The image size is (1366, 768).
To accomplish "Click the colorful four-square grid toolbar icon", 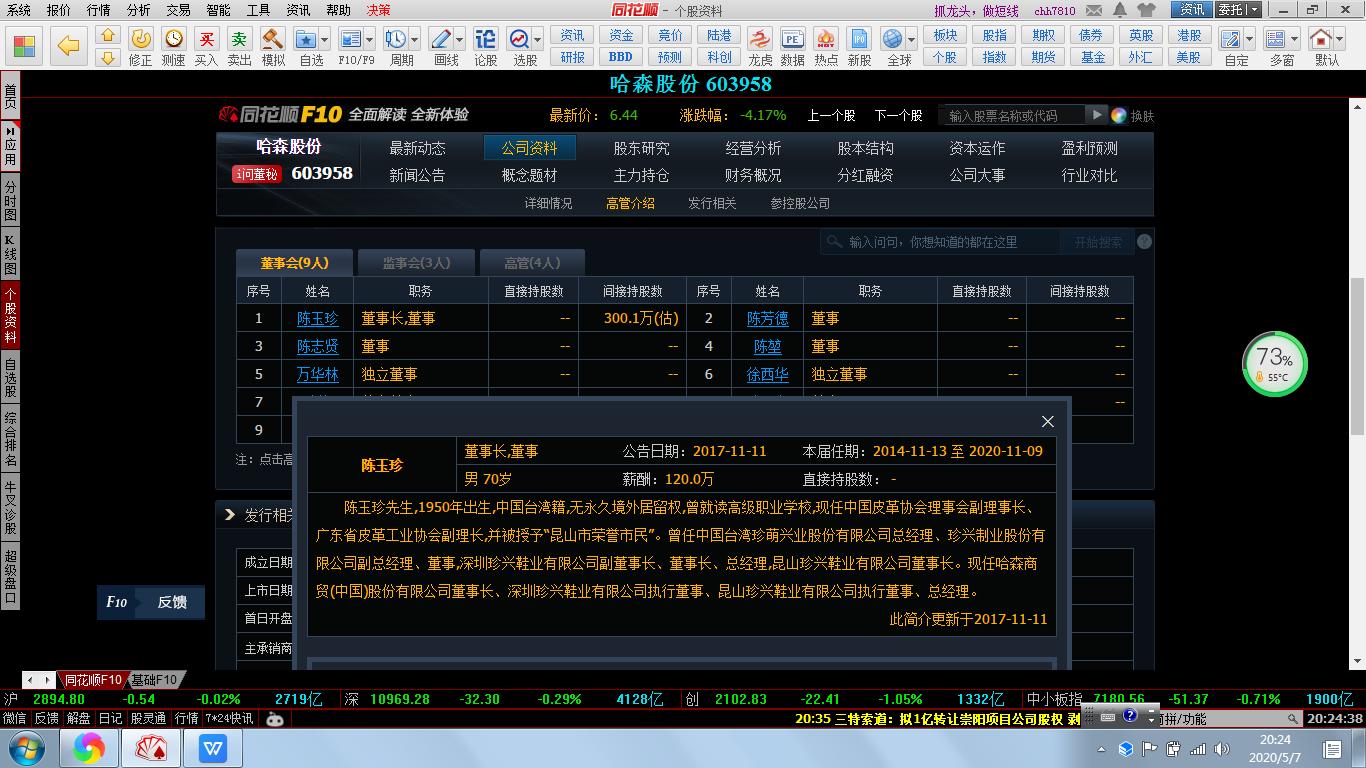I will [x=24, y=46].
